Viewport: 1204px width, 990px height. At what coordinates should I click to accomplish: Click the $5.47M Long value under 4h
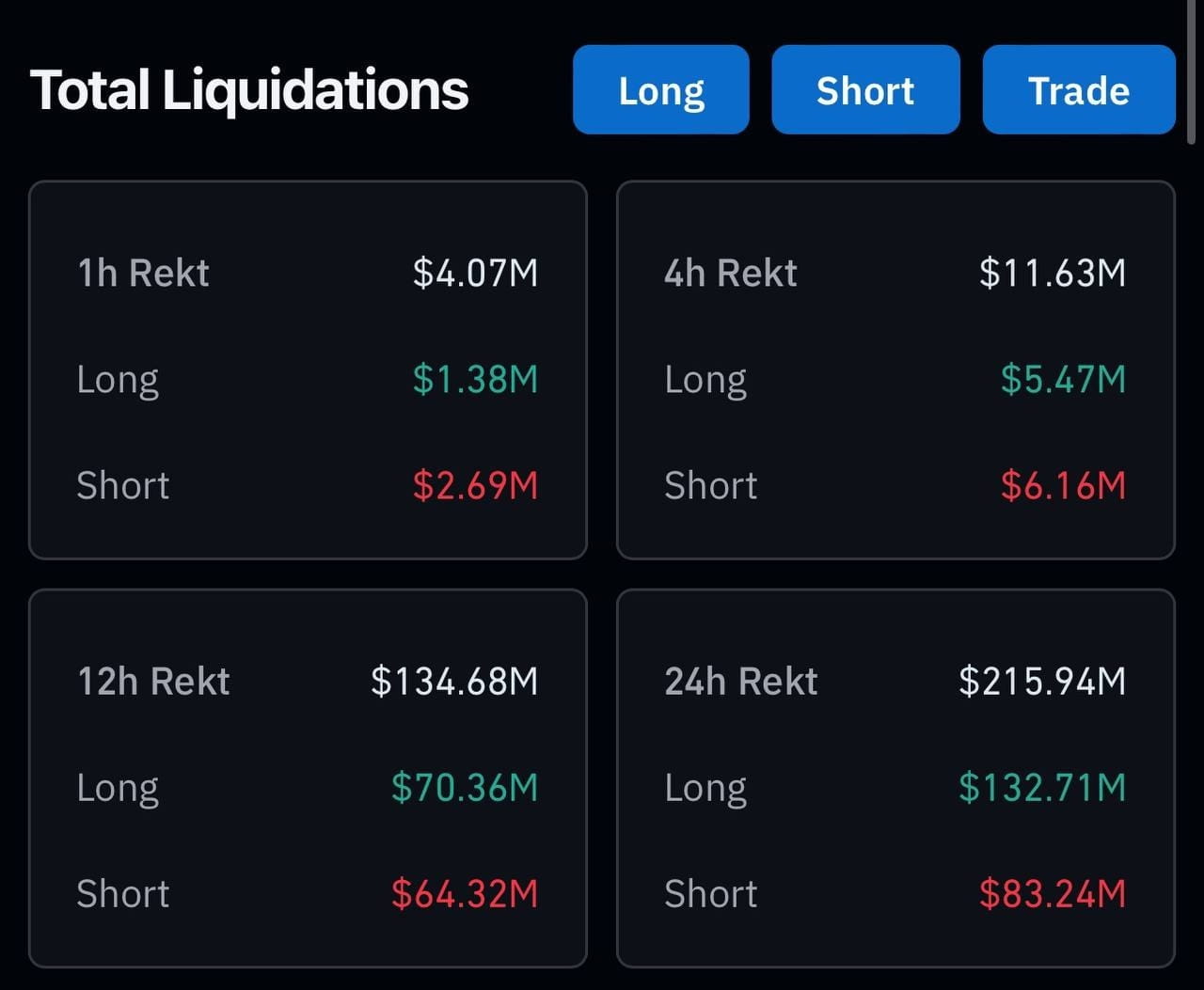[x=1064, y=379]
